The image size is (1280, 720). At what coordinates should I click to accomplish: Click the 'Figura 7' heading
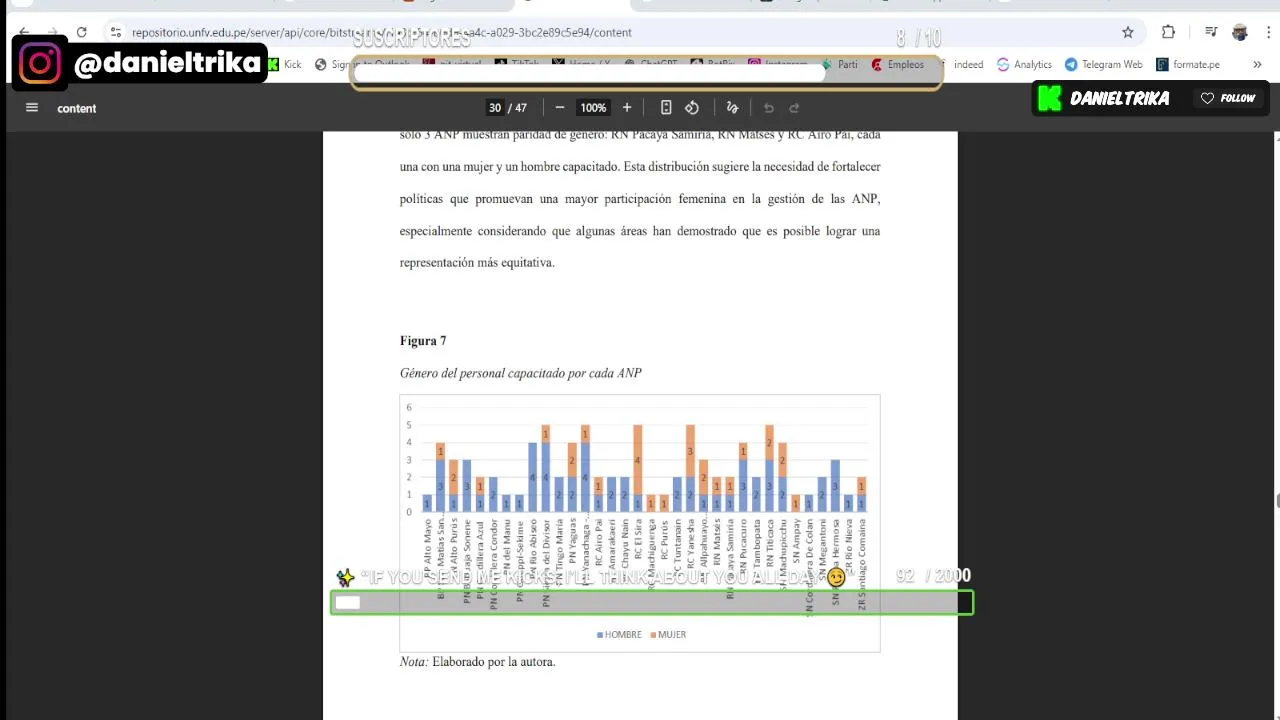coord(423,341)
